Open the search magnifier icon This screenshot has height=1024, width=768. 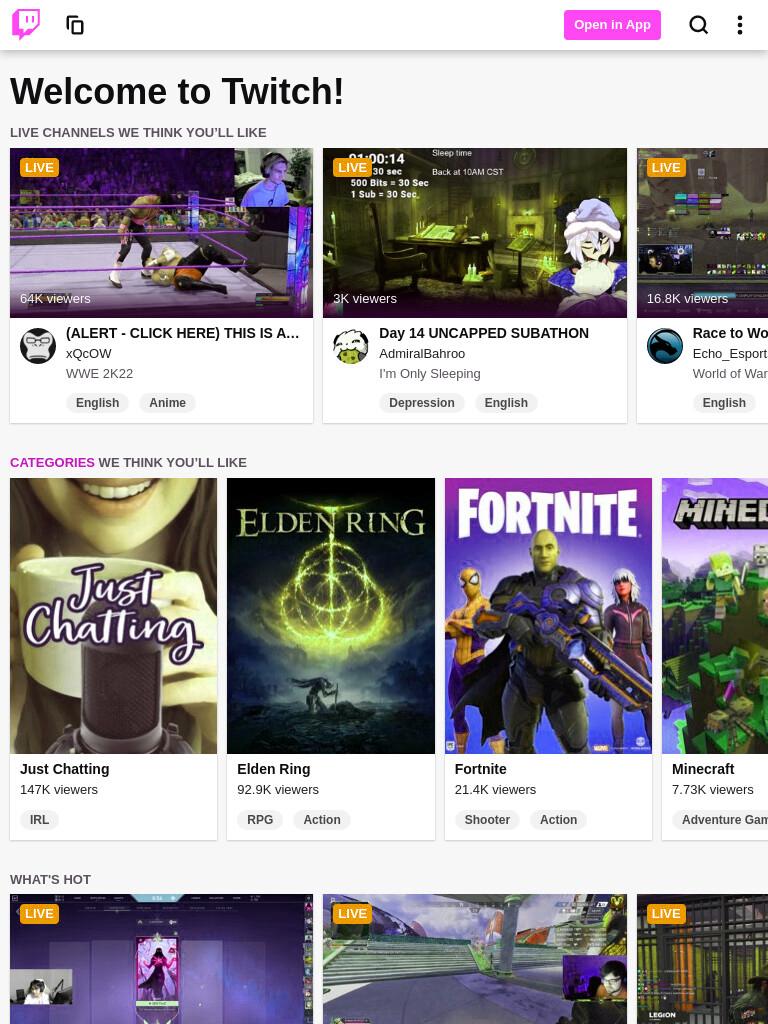tap(698, 25)
